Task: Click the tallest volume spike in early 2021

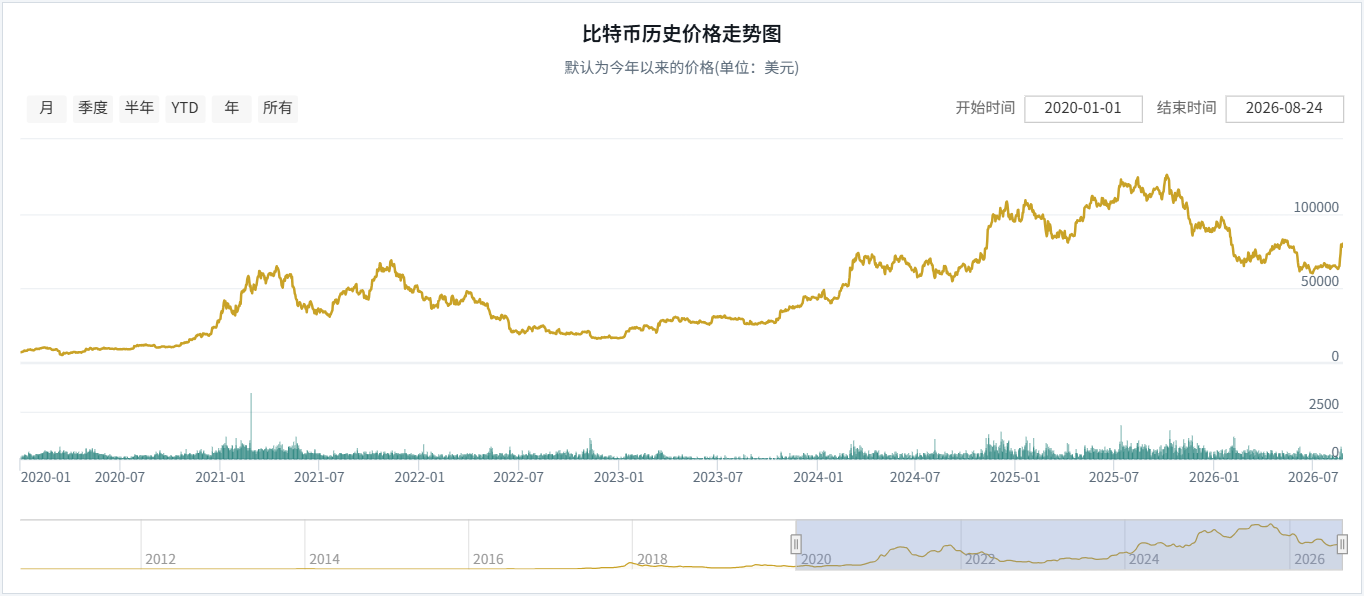Action: (x=251, y=425)
